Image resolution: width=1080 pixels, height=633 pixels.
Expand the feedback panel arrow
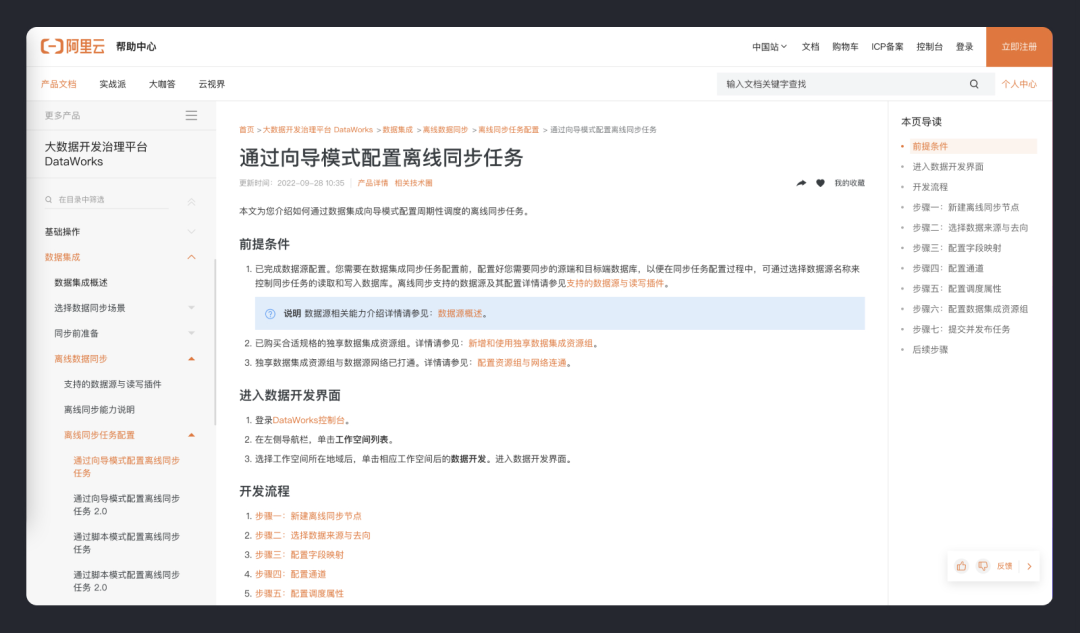click(1030, 566)
